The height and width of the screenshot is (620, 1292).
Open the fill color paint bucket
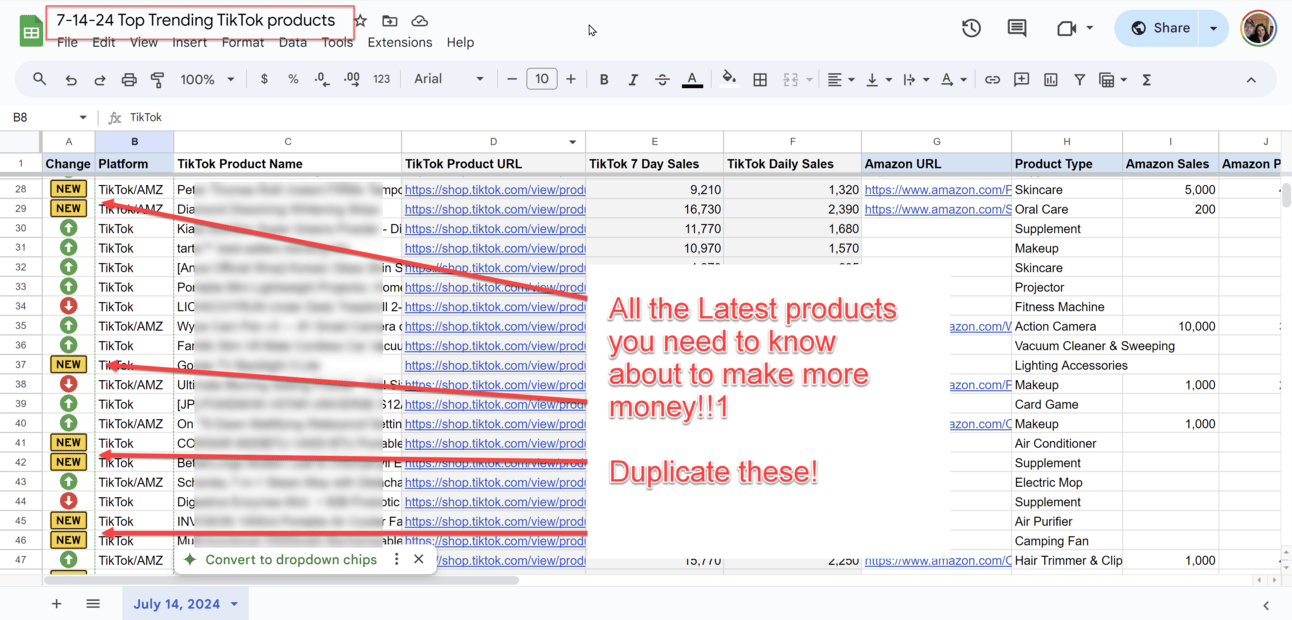(x=729, y=80)
